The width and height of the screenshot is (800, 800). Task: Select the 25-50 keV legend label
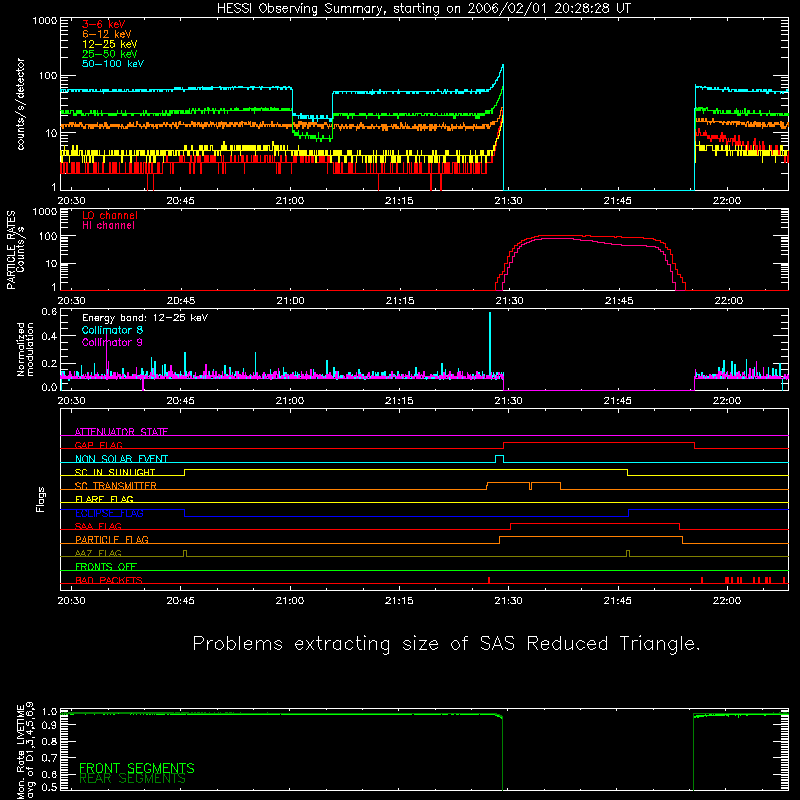point(110,54)
